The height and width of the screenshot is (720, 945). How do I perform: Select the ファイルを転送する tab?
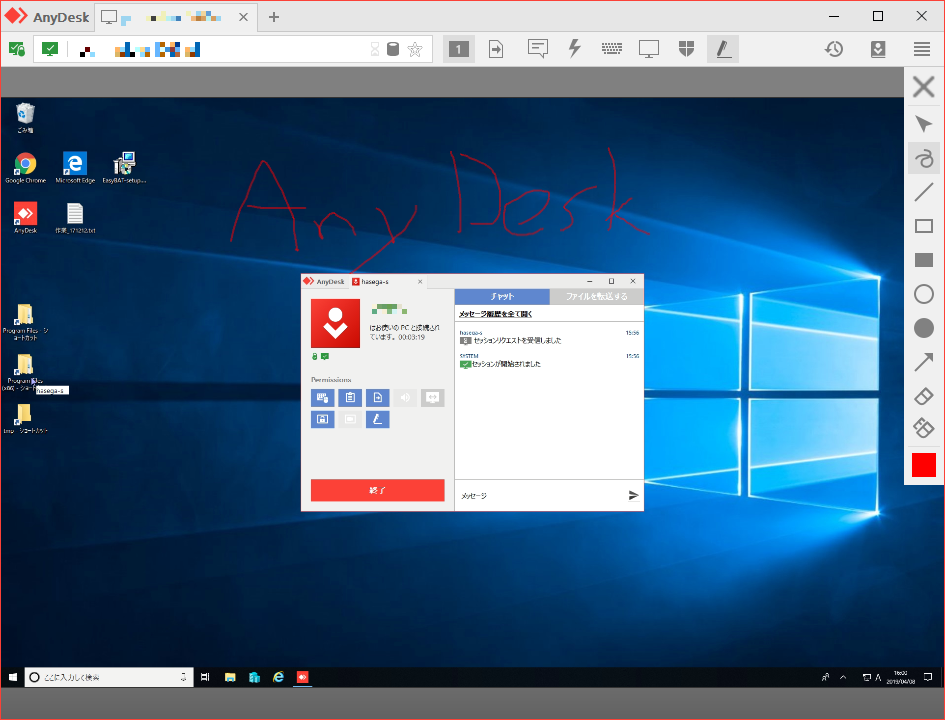[x=597, y=296]
